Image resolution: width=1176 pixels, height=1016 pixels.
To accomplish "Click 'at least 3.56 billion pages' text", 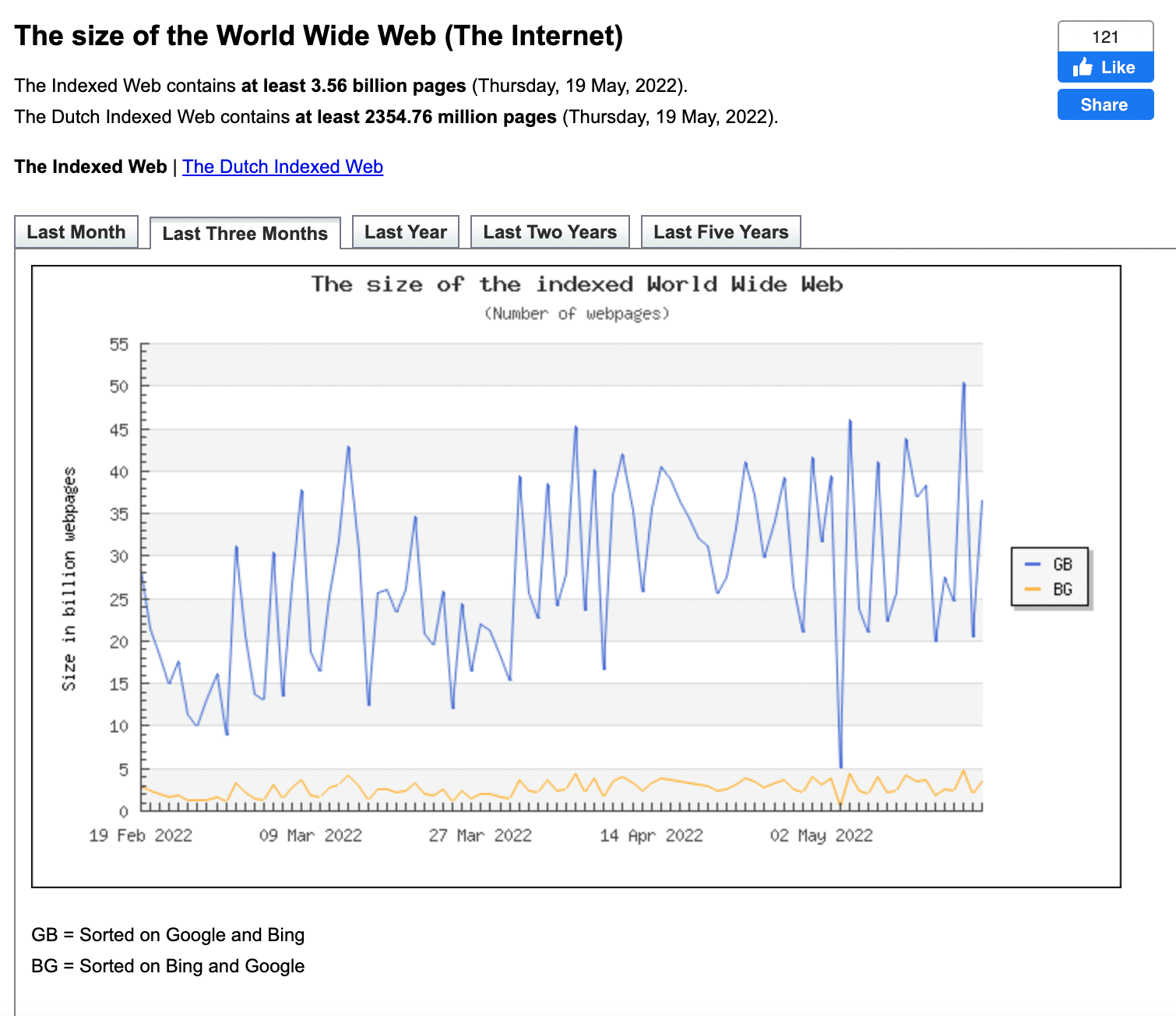I will tap(354, 86).
